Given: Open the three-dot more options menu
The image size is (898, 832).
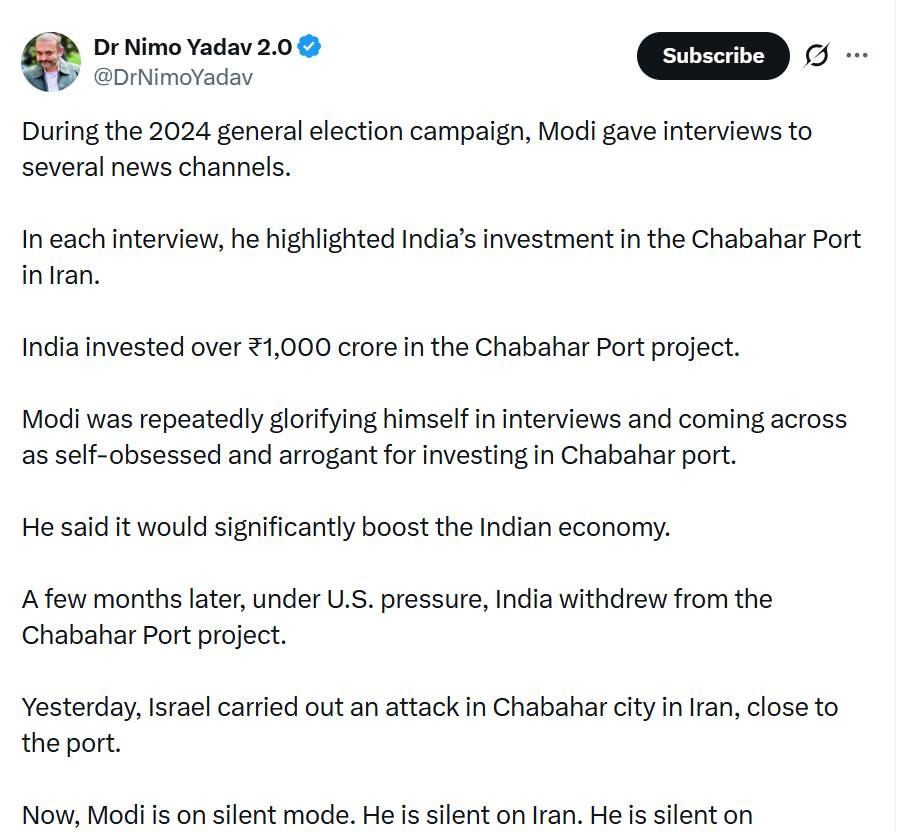Looking at the screenshot, I should click(857, 56).
